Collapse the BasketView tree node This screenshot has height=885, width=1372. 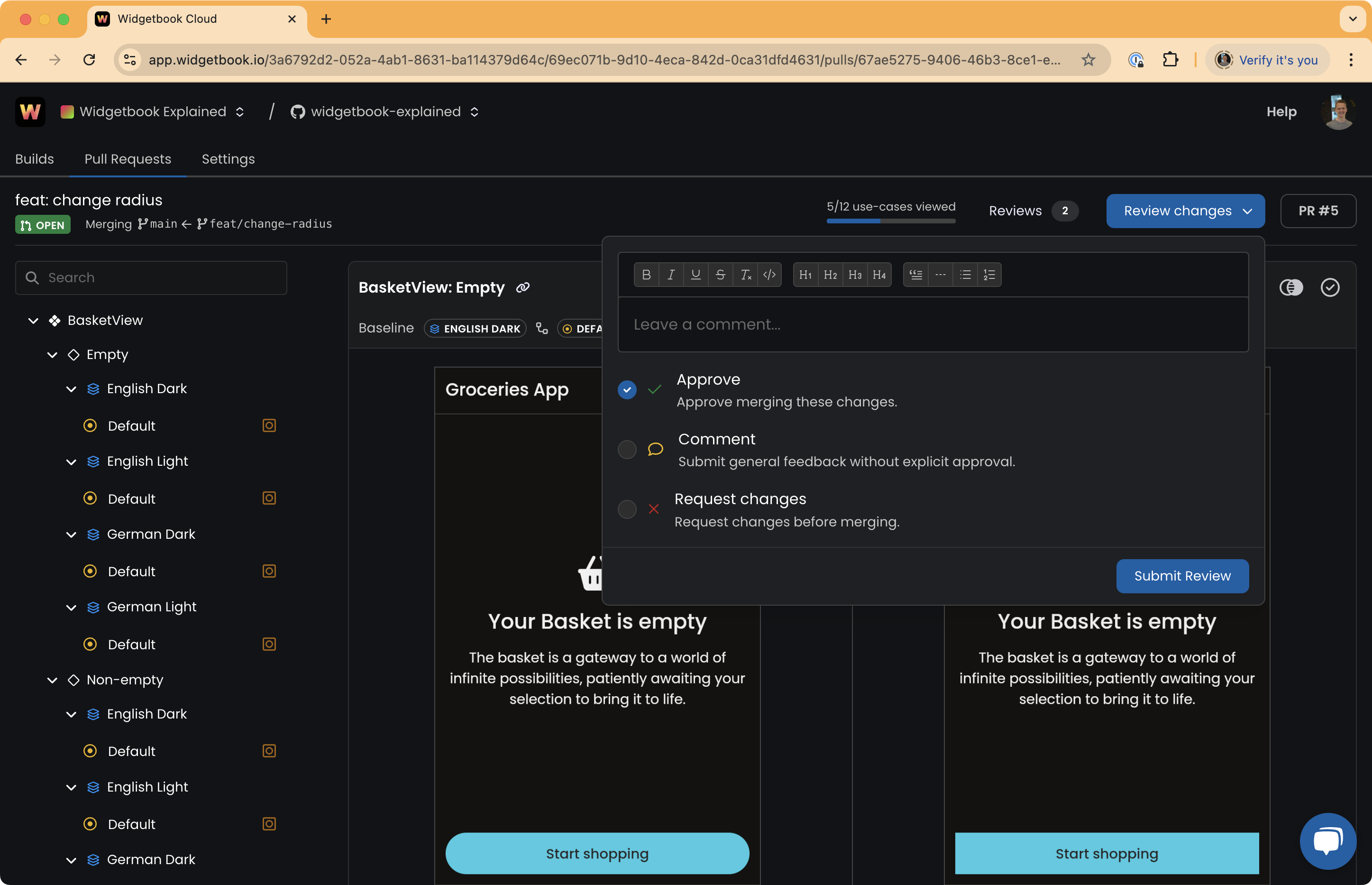[x=33, y=321]
